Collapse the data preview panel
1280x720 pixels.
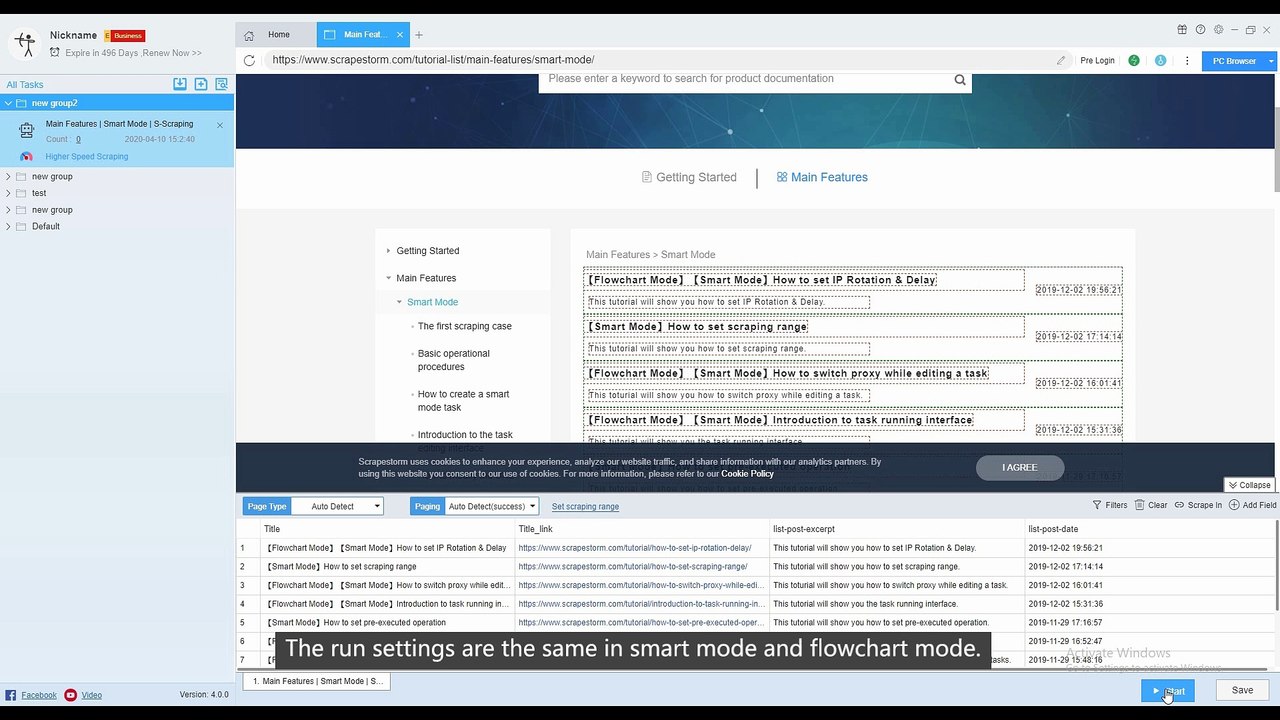[1249, 485]
